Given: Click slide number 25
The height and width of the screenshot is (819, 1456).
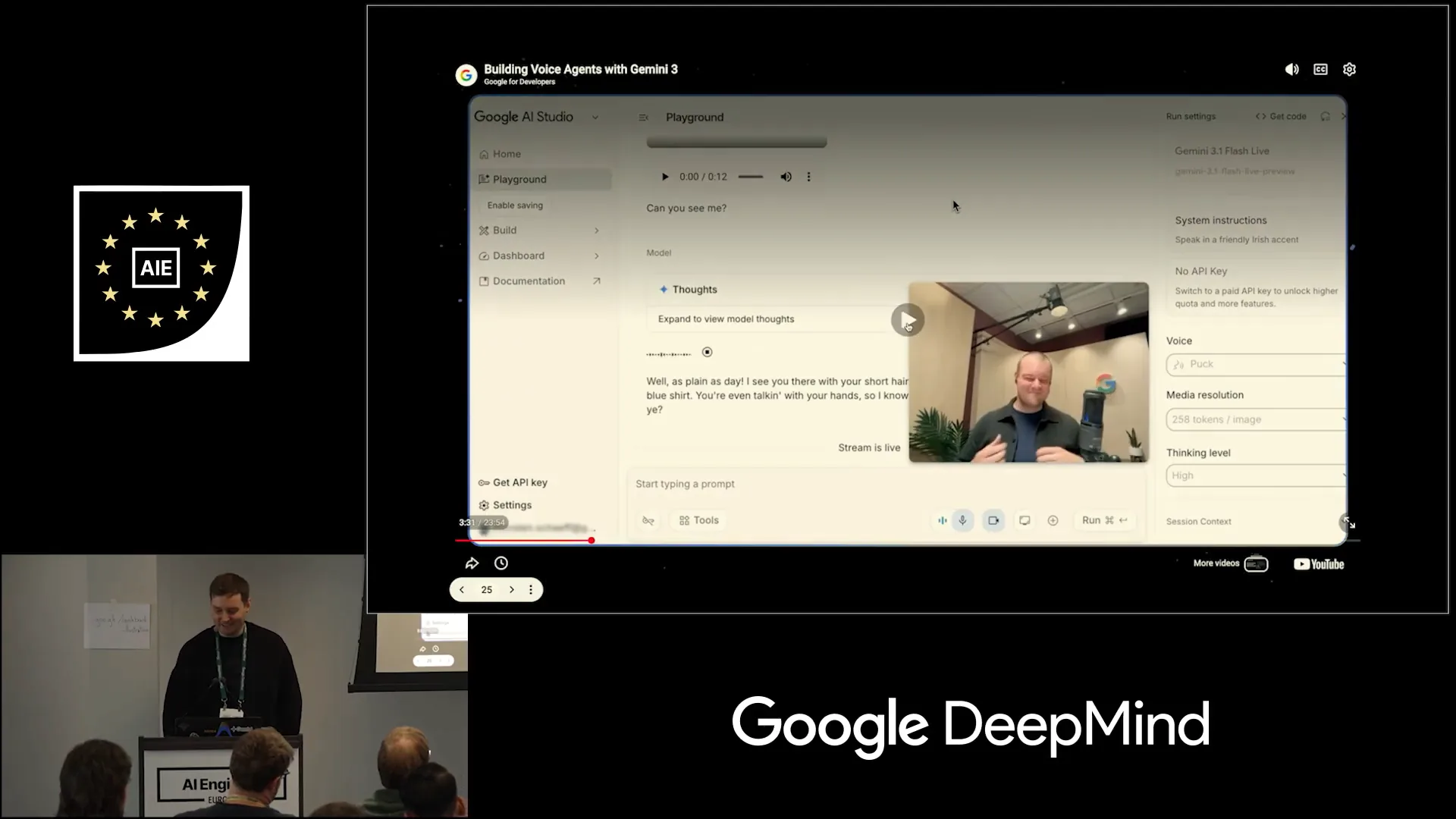Looking at the screenshot, I should 487,590.
